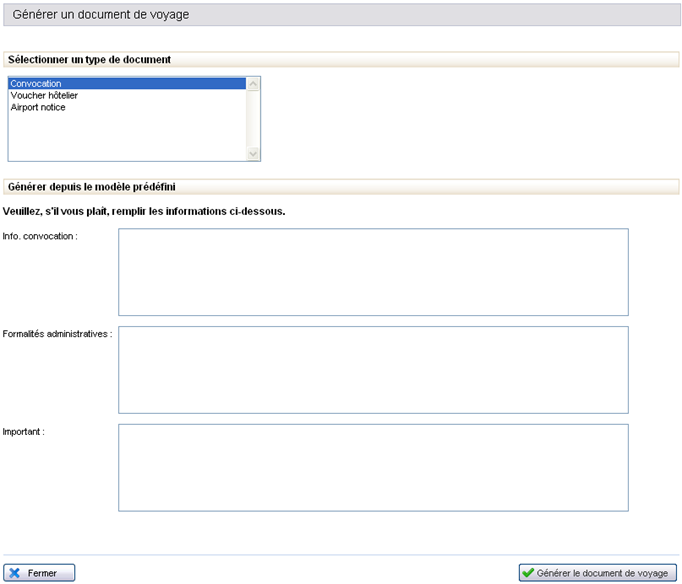Close the form with the Fermer button
The width and height of the screenshot is (682, 584).
[40, 573]
